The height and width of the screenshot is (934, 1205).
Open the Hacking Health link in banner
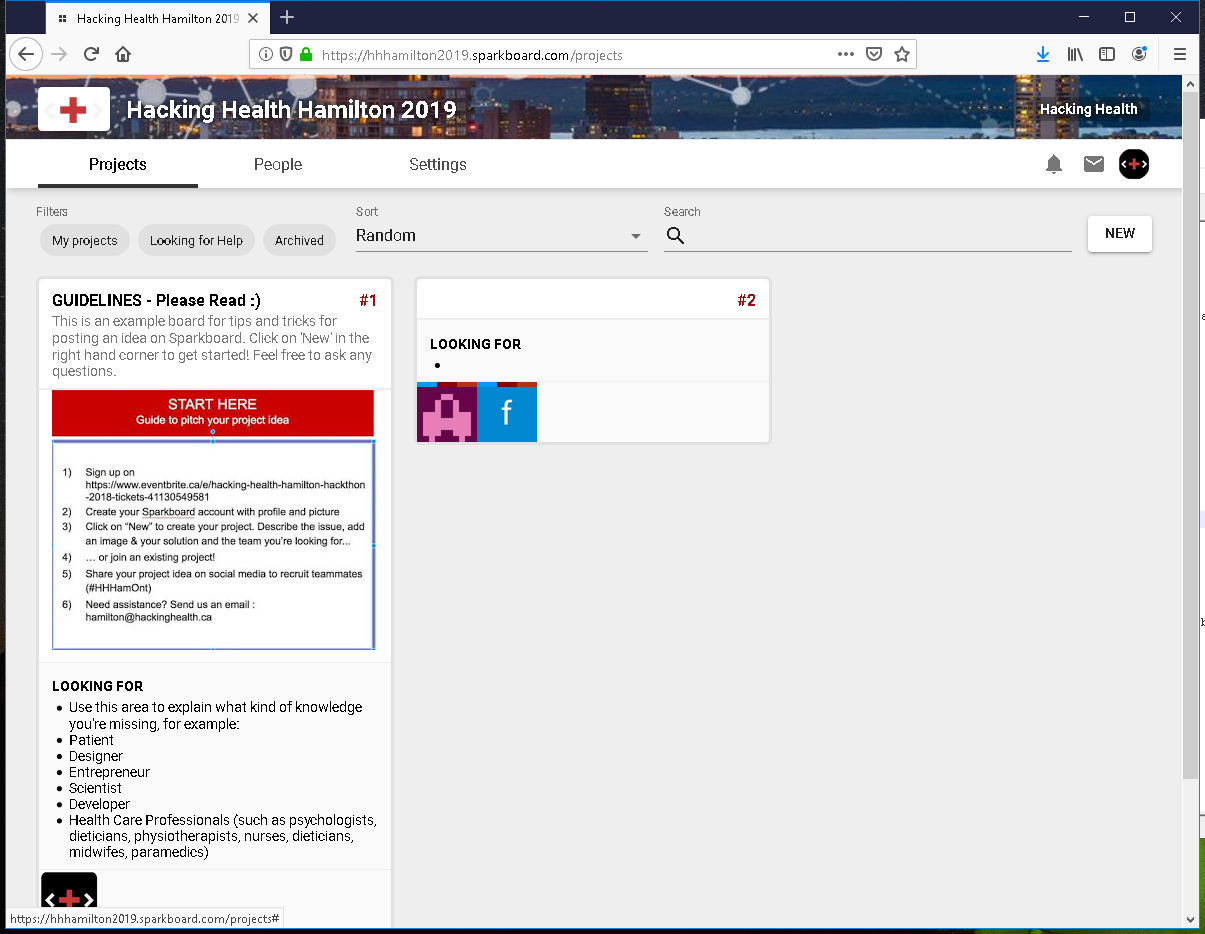(1089, 109)
